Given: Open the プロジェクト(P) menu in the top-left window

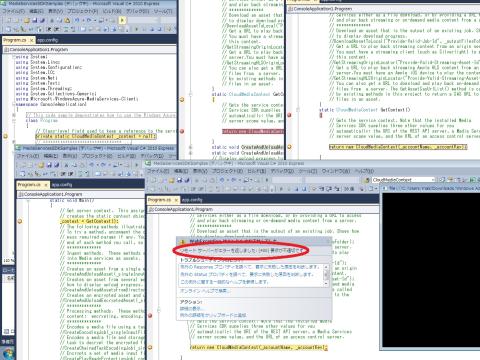Looking at the screenshot, I should (83, 11).
